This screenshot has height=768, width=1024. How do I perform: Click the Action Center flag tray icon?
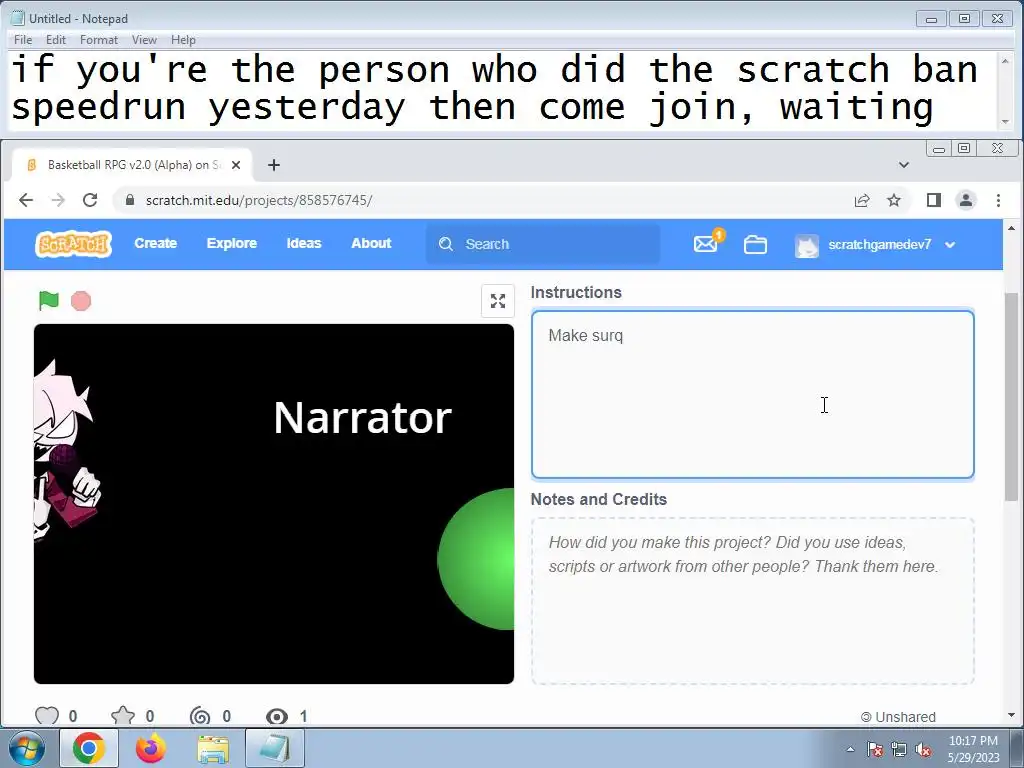tap(875, 749)
